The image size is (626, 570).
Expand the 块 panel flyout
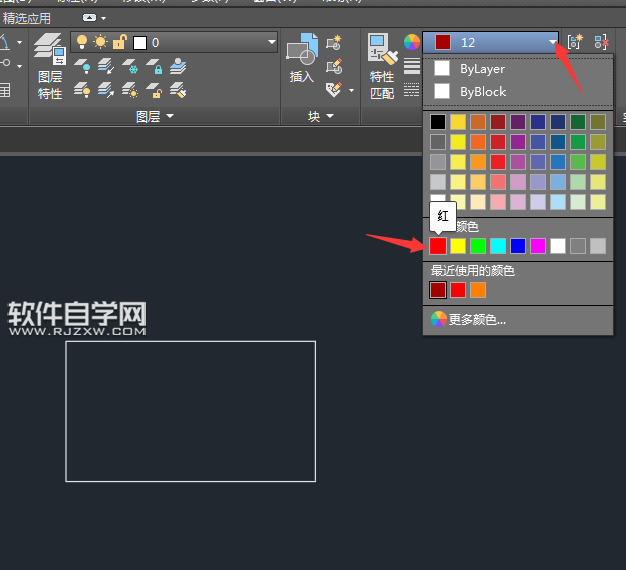click(321, 117)
